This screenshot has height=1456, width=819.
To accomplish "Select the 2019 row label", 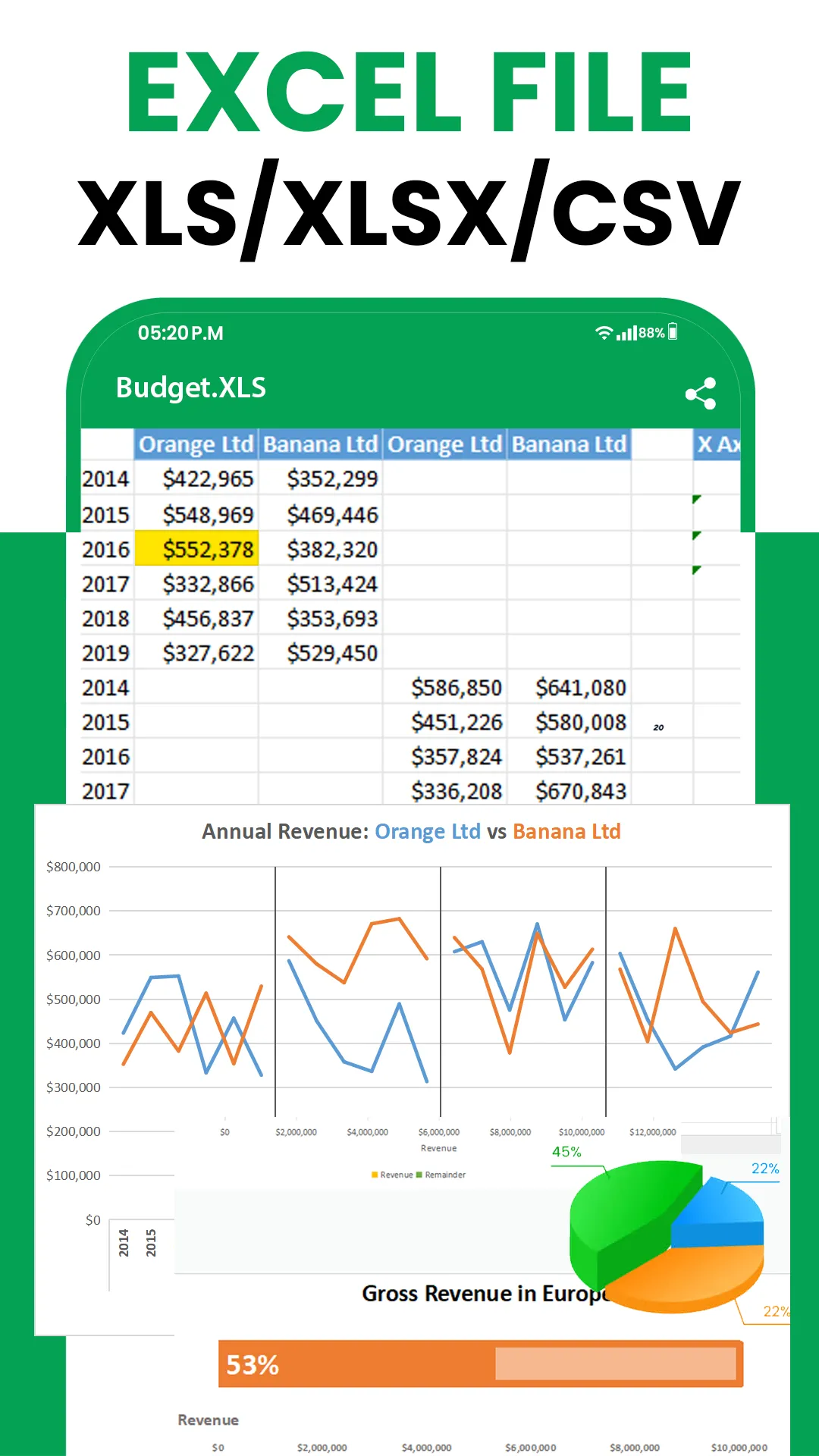I will point(106,653).
